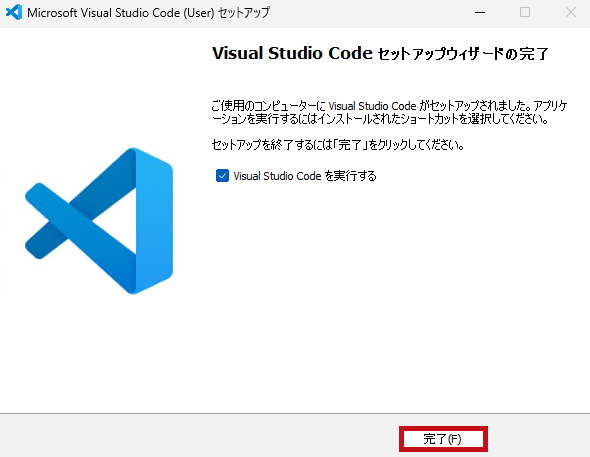The height and width of the screenshot is (457, 590).
Task: Finish setup with the 完了(F) button
Action: coord(443,439)
